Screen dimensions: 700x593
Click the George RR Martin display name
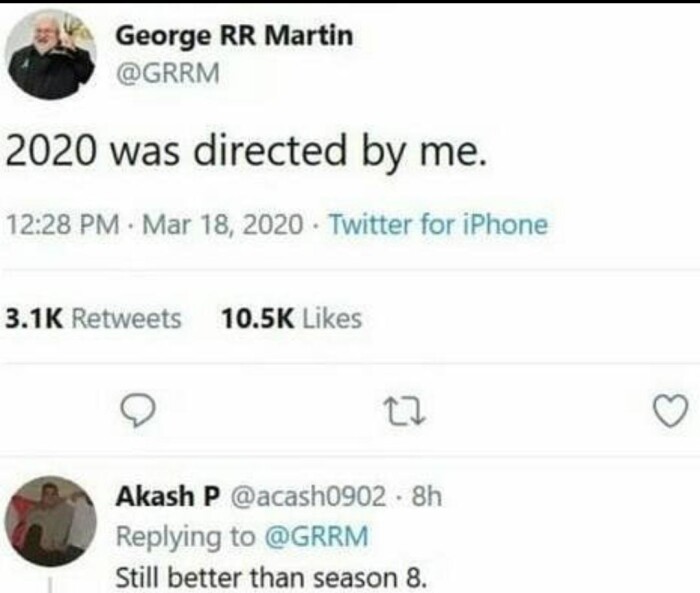tap(235, 37)
